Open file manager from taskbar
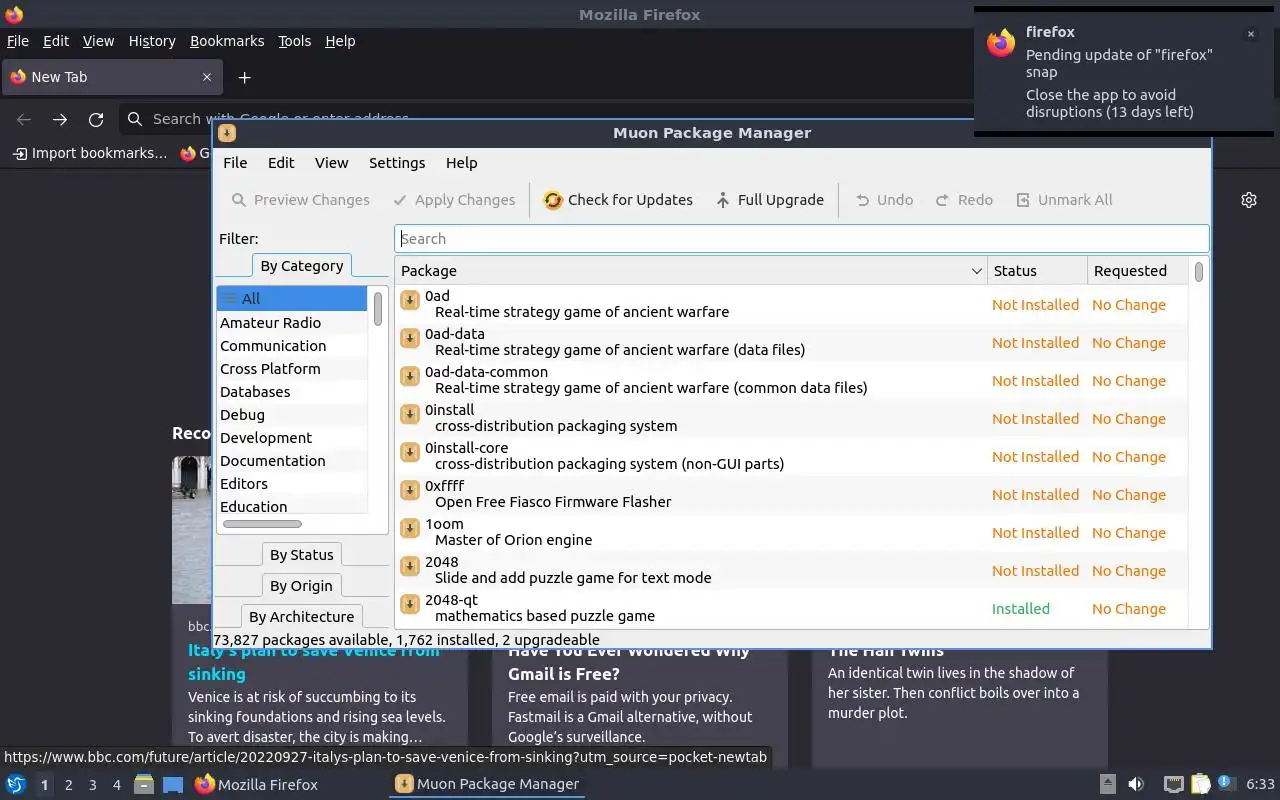 (x=144, y=784)
